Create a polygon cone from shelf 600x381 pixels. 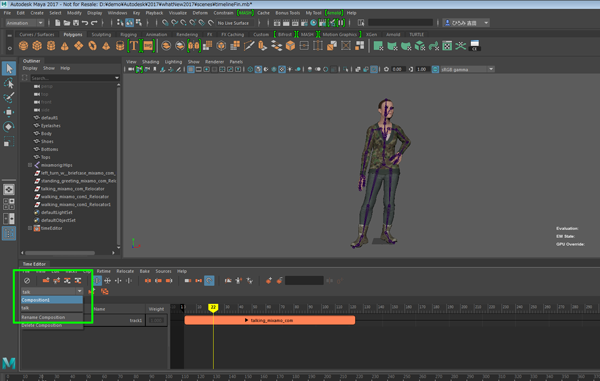(x=65, y=46)
